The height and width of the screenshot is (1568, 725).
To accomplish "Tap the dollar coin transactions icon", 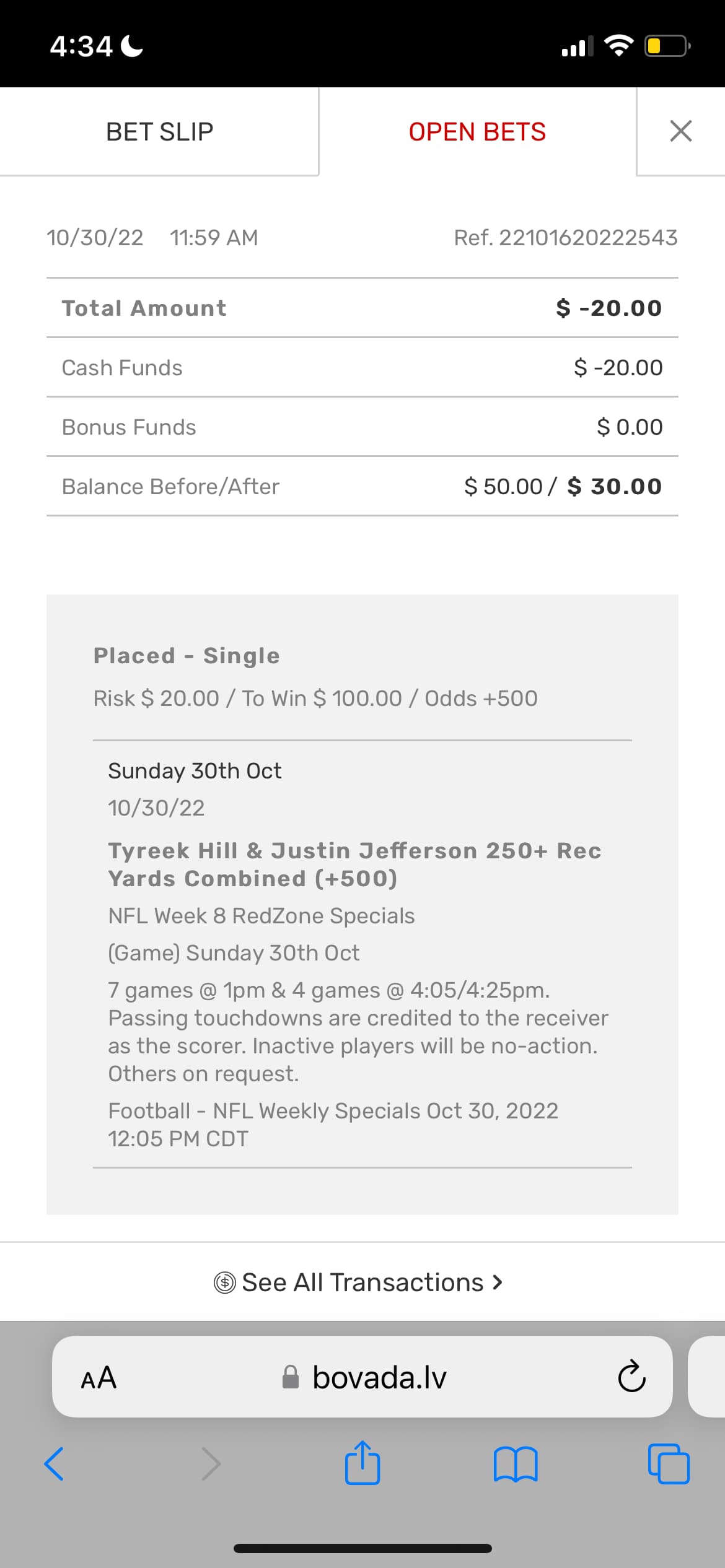I will click(x=224, y=1282).
